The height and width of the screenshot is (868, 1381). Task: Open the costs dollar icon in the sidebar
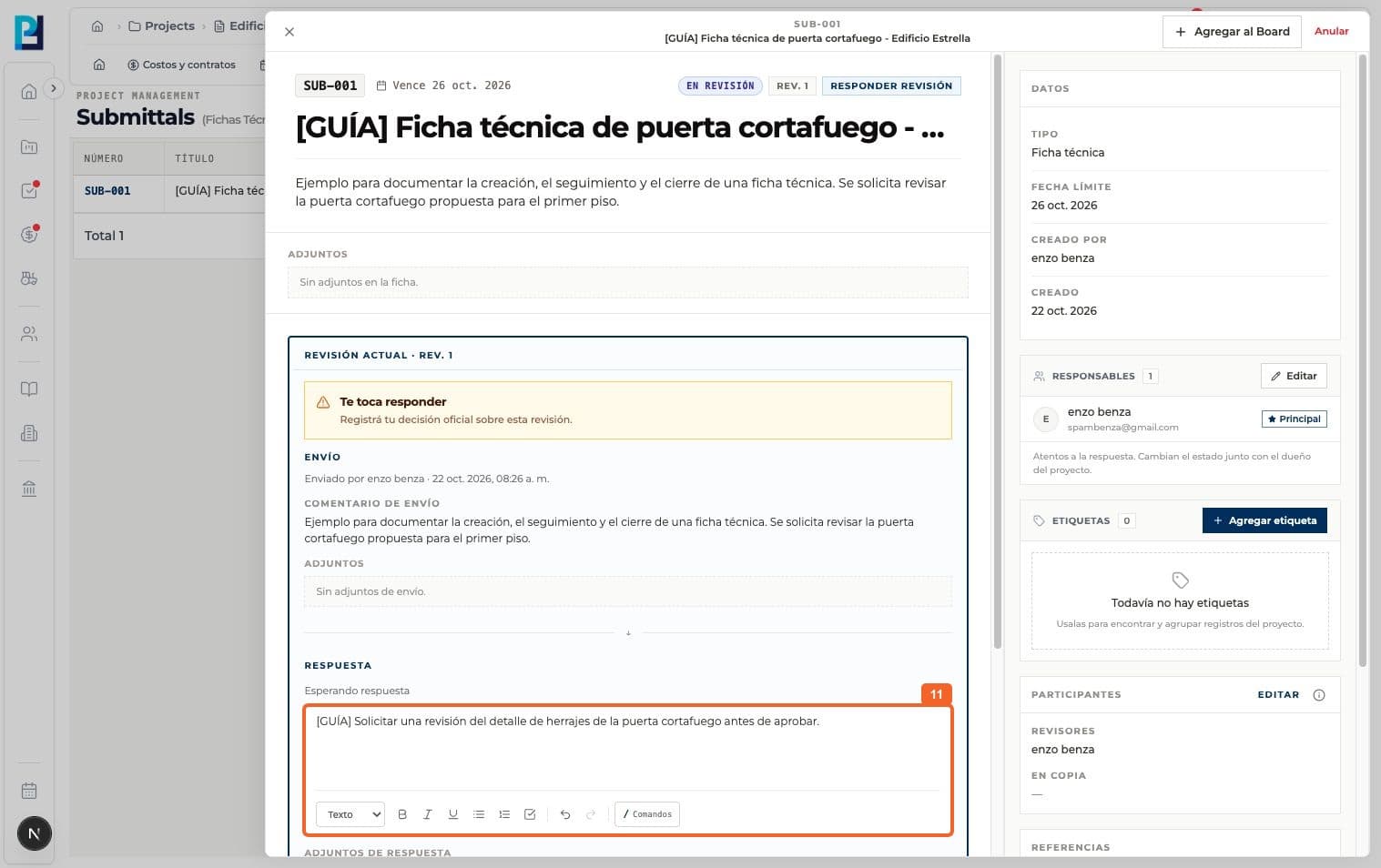pos(29,235)
